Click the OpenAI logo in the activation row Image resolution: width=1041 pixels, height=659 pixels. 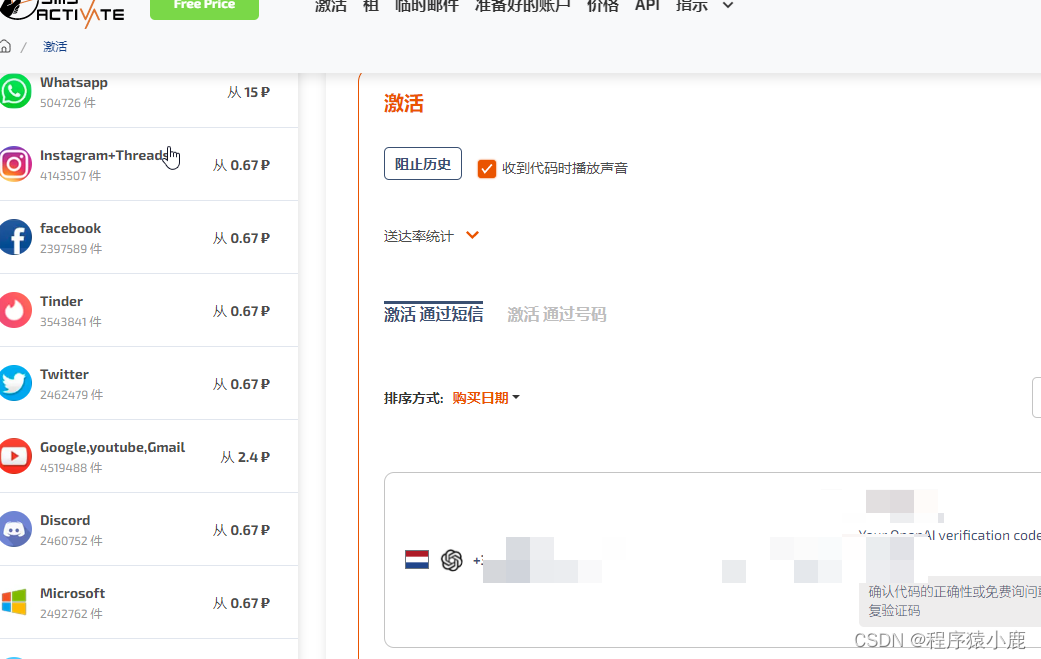point(451,560)
